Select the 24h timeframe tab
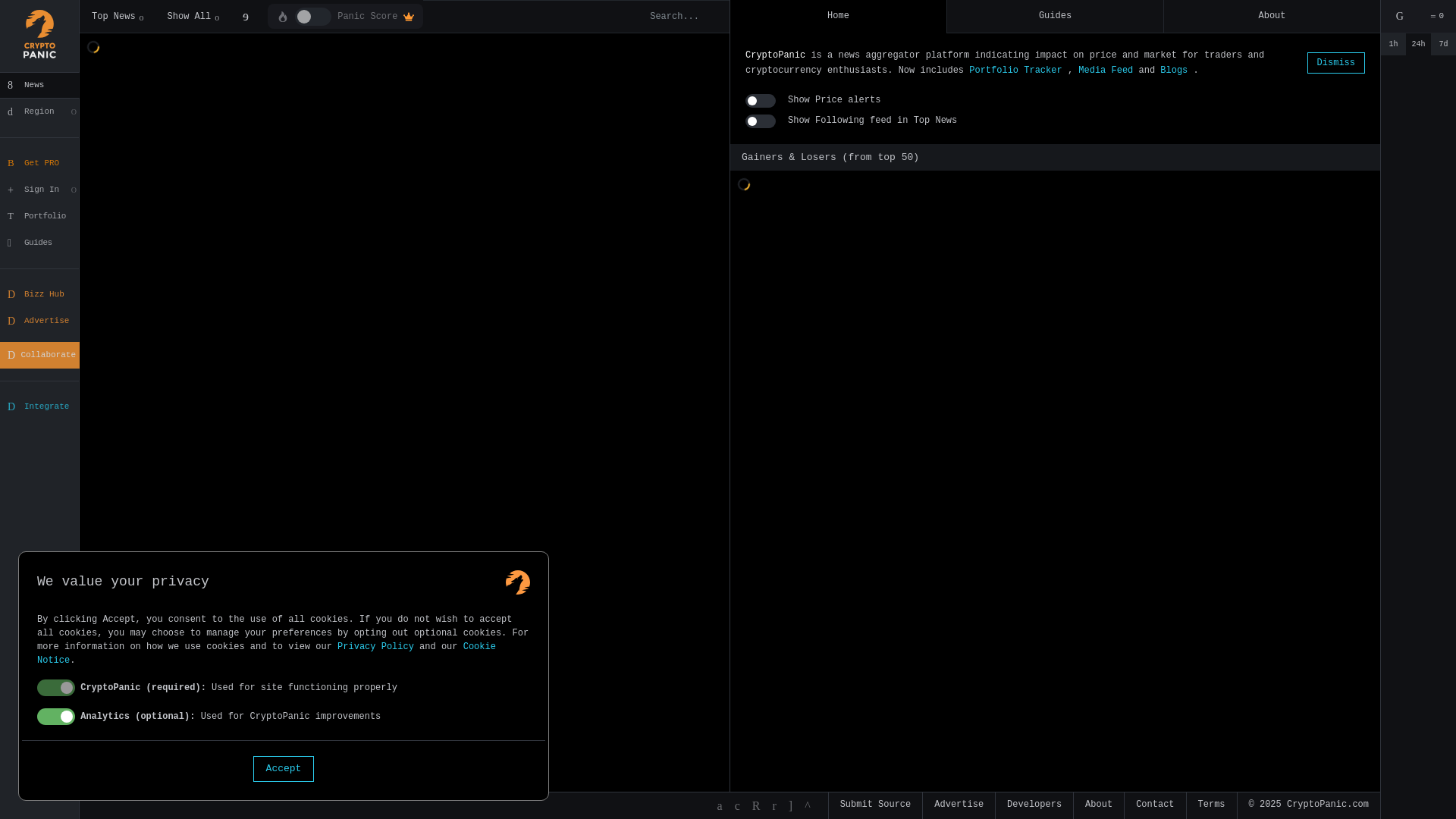Viewport: 1456px width, 819px height. click(x=1418, y=45)
